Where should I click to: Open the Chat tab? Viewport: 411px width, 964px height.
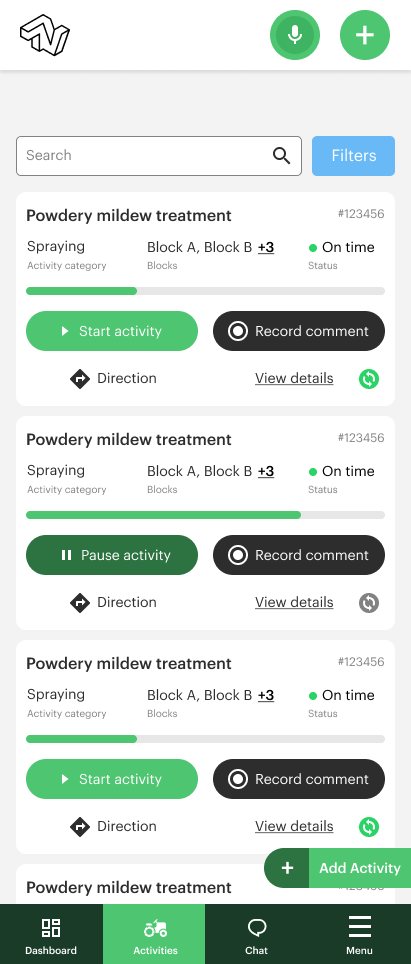coord(256,934)
